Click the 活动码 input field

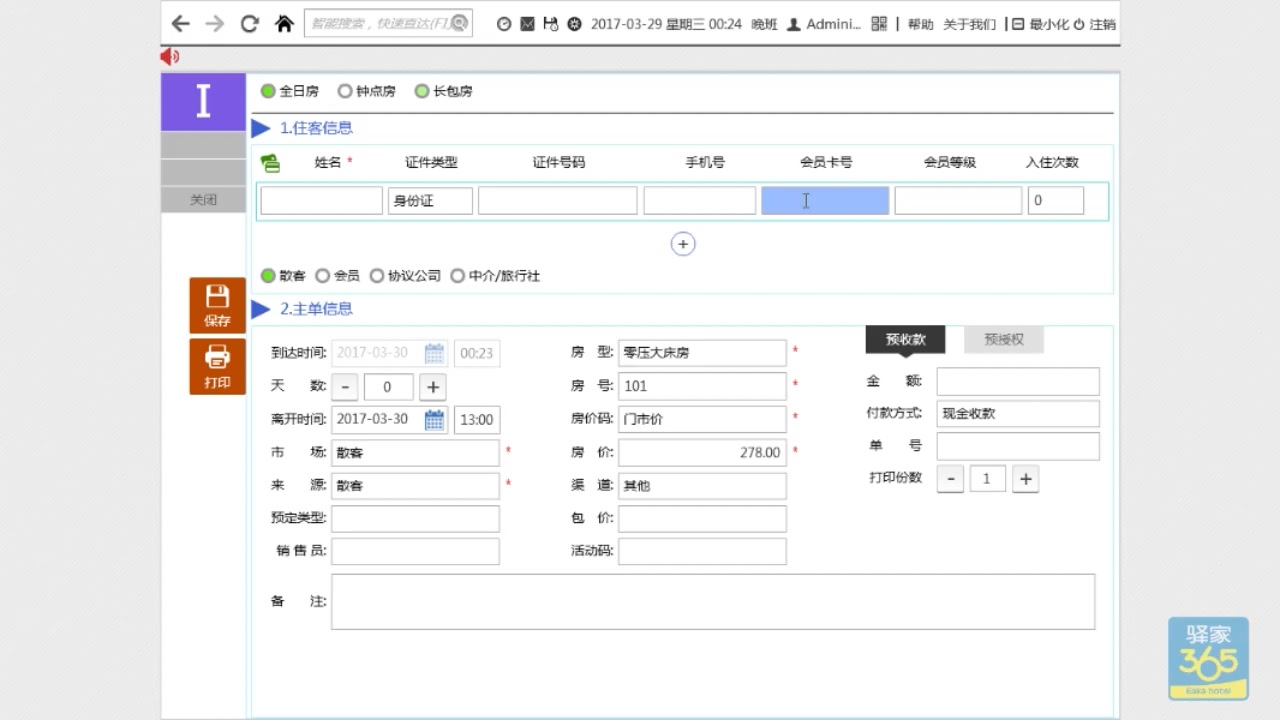coord(702,551)
